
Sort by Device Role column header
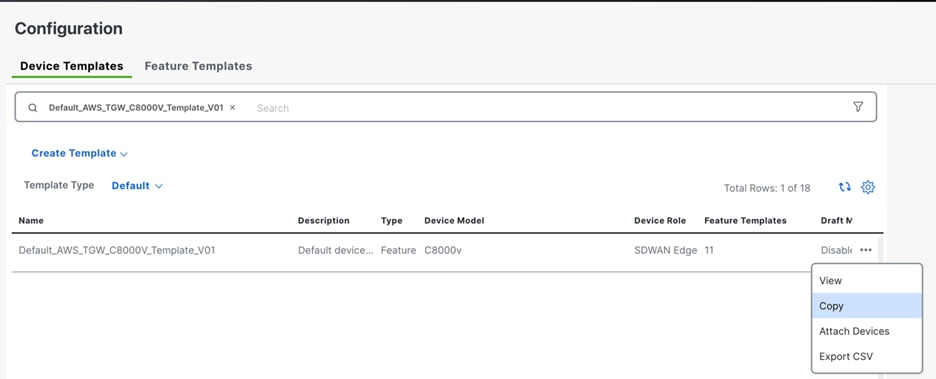tap(660, 221)
